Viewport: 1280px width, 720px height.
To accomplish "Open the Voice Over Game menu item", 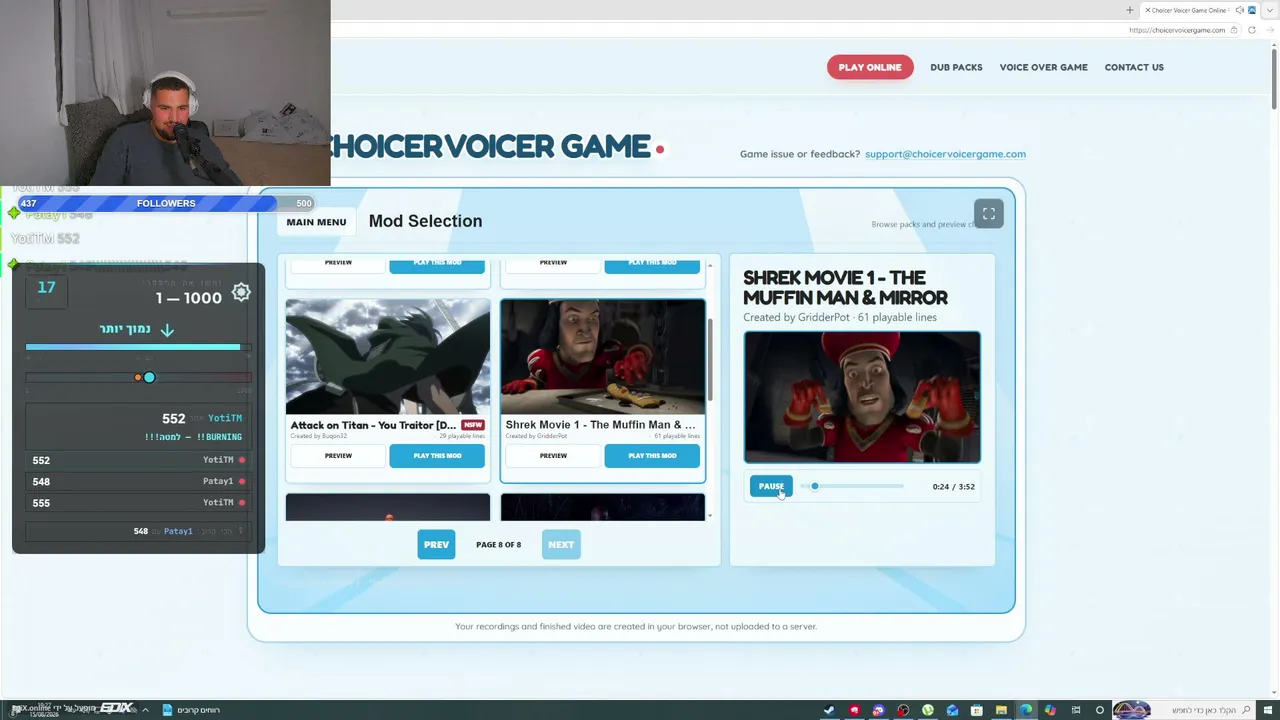I will pyautogui.click(x=1043, y=67).
